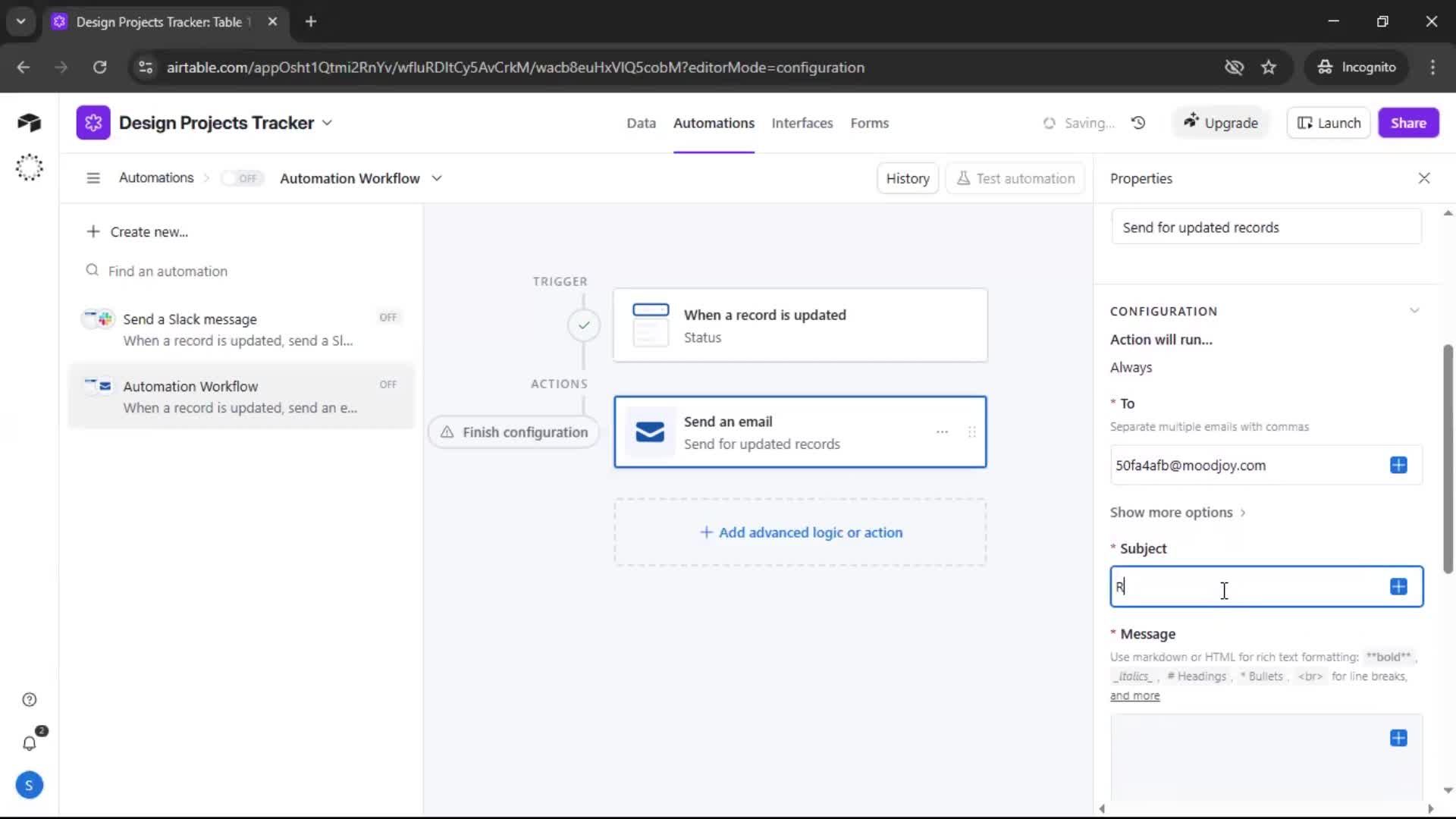
Task: Open the 'and more' formatting link
Action: [1134, 695]
